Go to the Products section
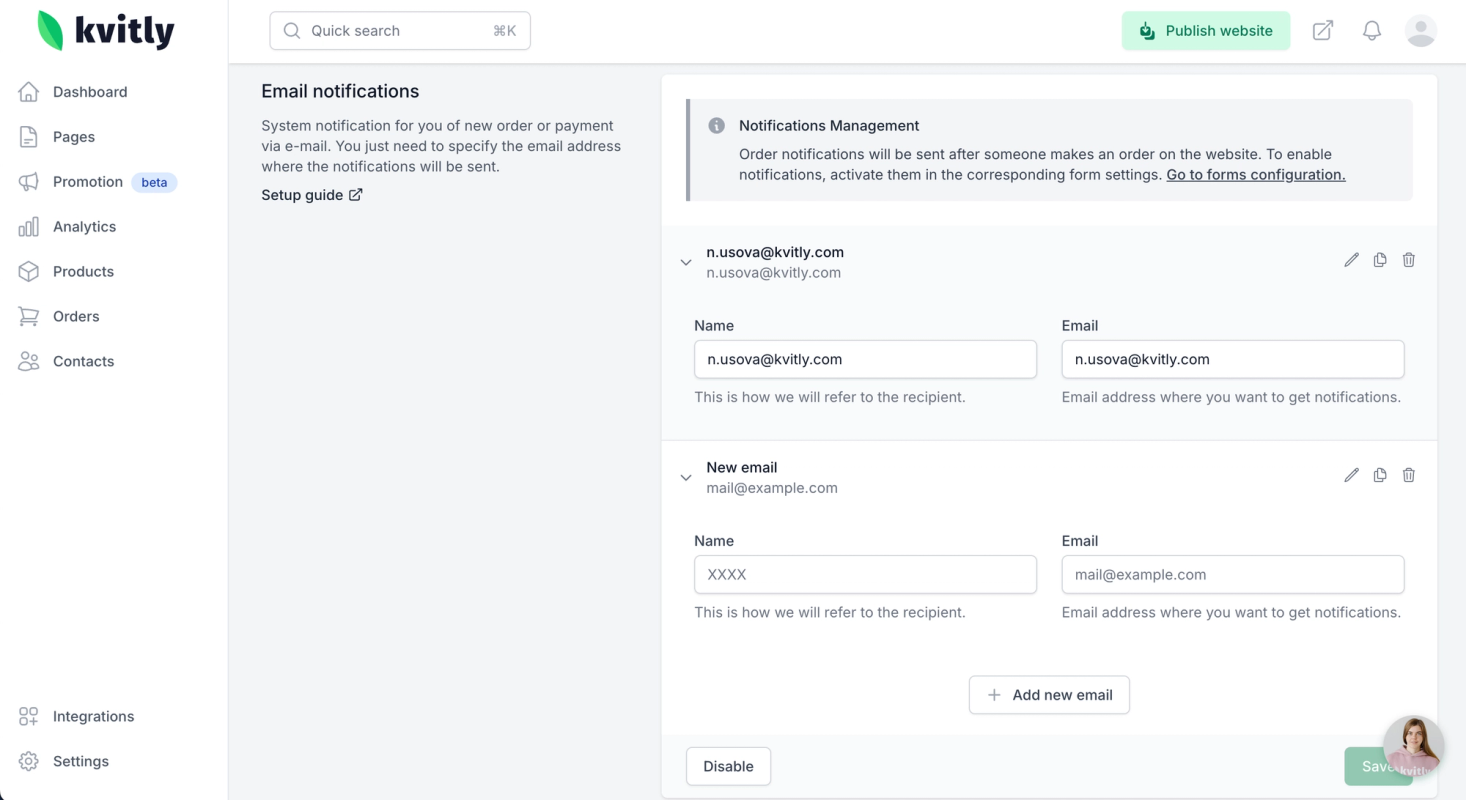 click(x=83, y=272)
